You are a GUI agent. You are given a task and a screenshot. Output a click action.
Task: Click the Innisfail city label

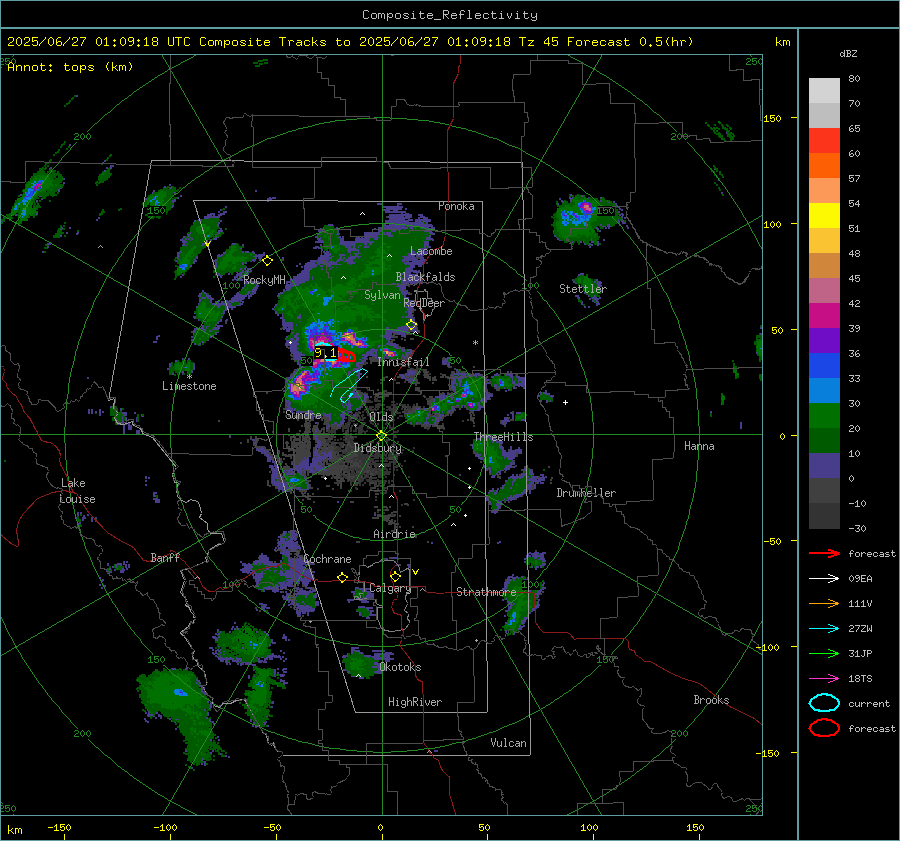(x=403, y=362)
